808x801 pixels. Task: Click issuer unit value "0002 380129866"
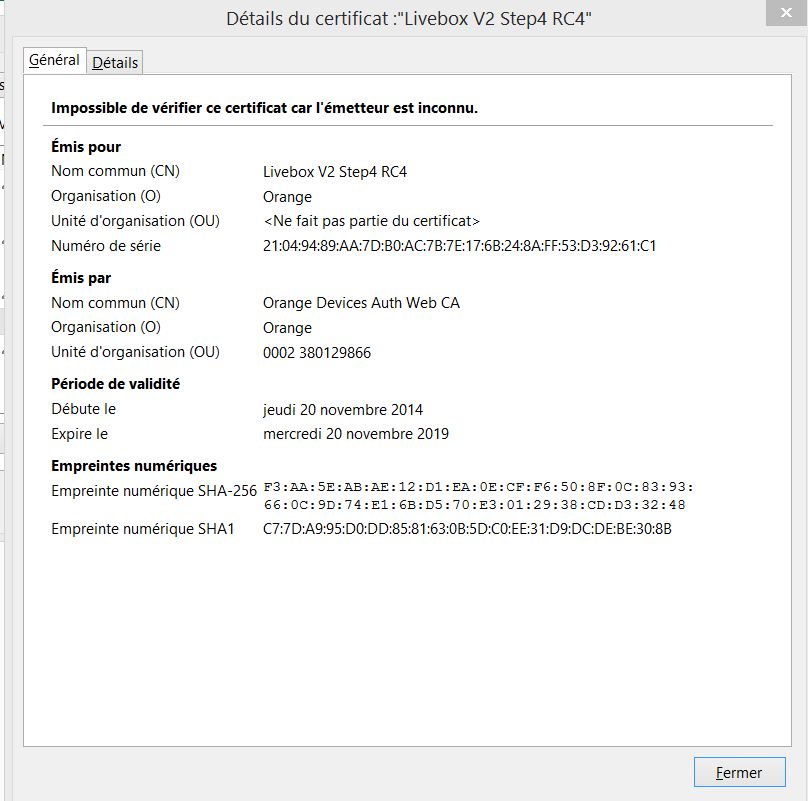coord(317,352)
